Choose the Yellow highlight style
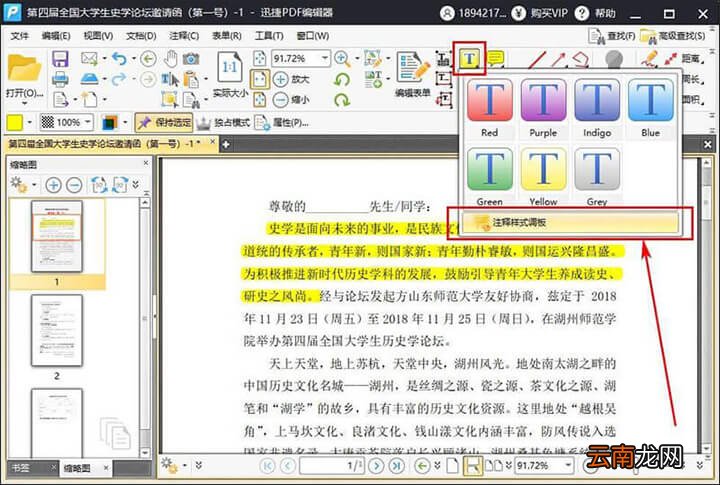Screen dimensions: 720x485 (x=543, y=177)
